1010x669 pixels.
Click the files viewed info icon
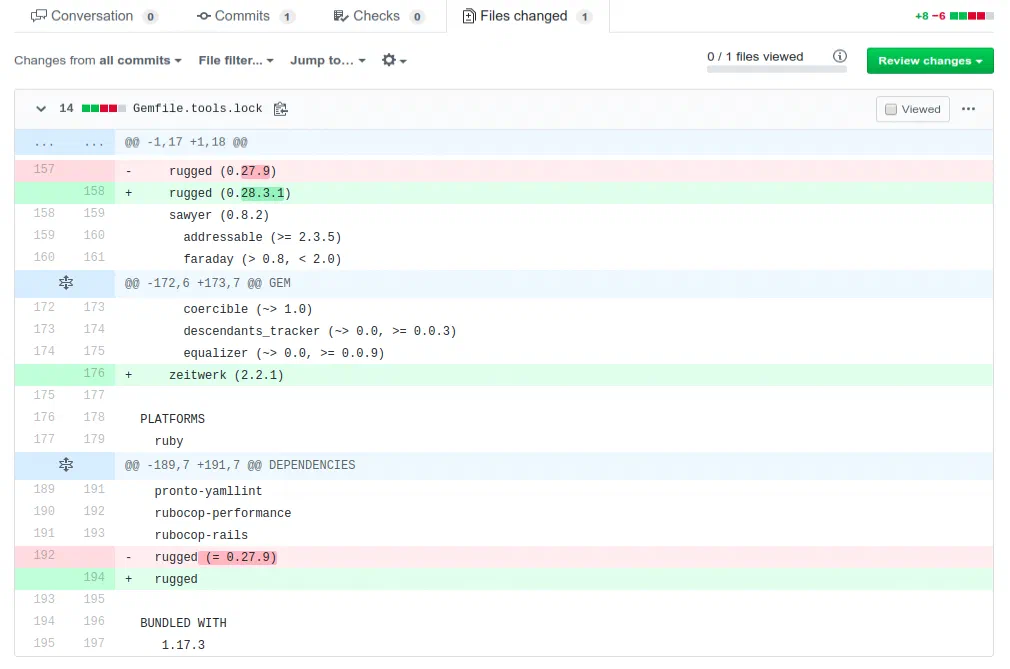coord(840,56)
